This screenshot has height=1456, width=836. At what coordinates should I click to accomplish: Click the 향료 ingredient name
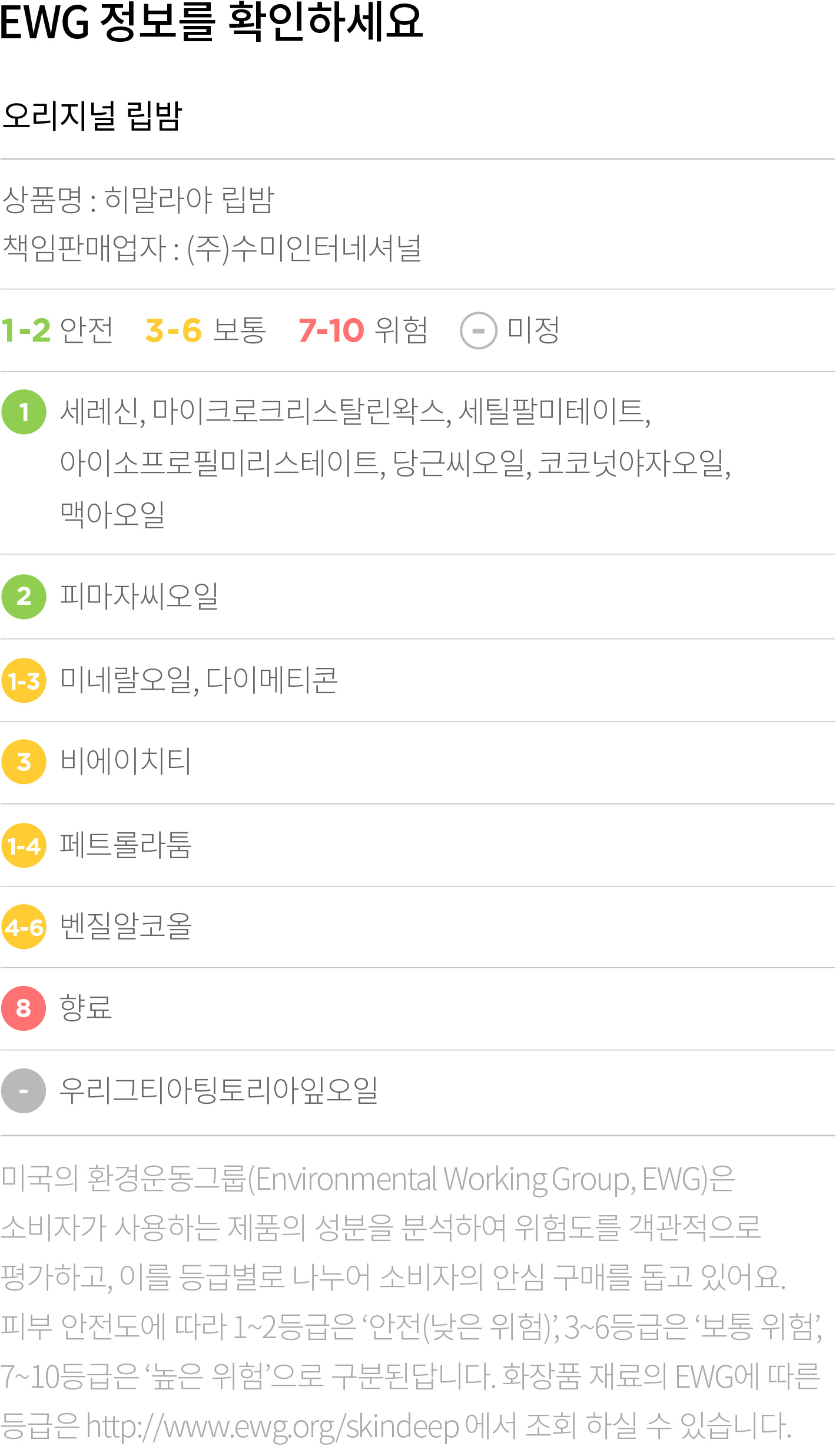point(86,1008)
